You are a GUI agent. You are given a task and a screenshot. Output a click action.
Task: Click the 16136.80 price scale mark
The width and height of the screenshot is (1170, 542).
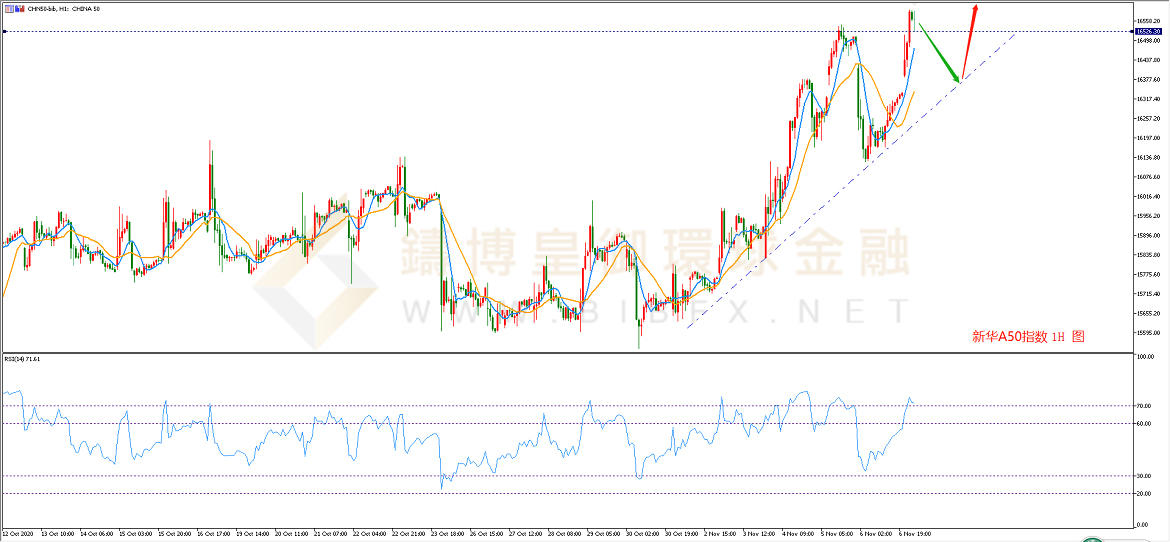coord(1148,158)
